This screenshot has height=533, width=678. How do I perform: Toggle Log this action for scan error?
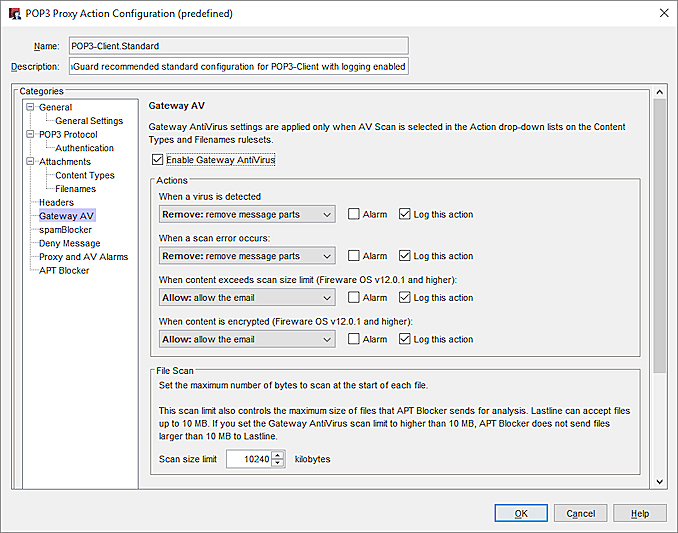click(404, 256)
